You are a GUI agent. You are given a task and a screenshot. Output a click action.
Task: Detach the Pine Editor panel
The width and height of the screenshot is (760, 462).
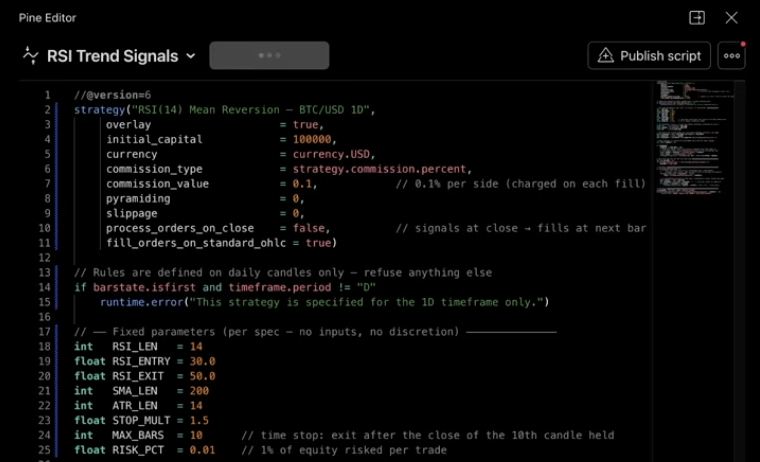697,18
